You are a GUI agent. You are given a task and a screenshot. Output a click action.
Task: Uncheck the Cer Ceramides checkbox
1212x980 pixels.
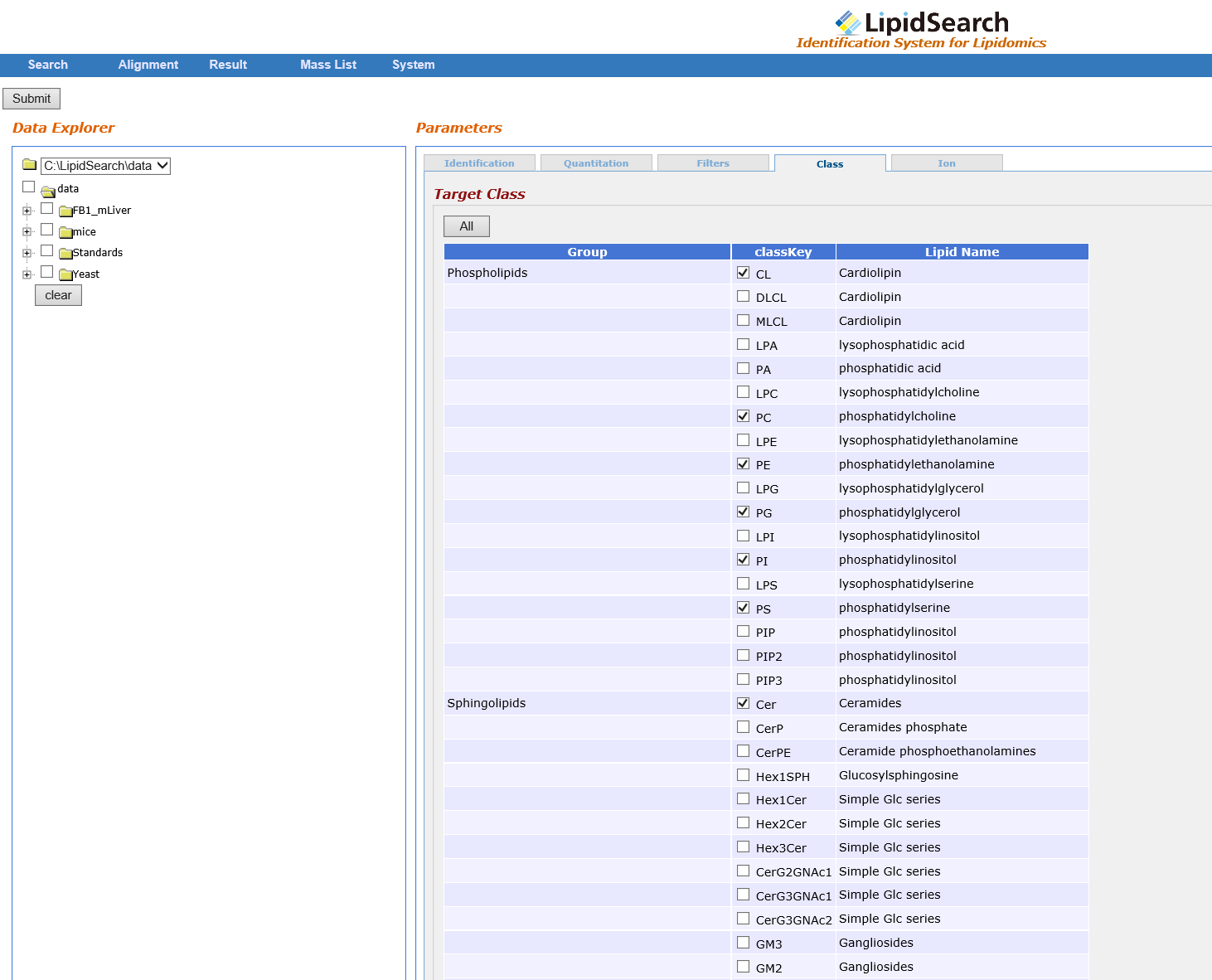743,703
